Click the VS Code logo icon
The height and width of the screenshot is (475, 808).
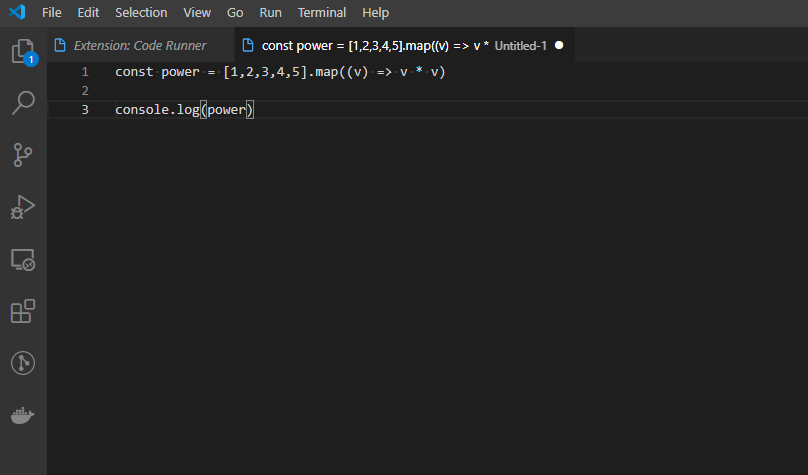(x=18, y=12)
